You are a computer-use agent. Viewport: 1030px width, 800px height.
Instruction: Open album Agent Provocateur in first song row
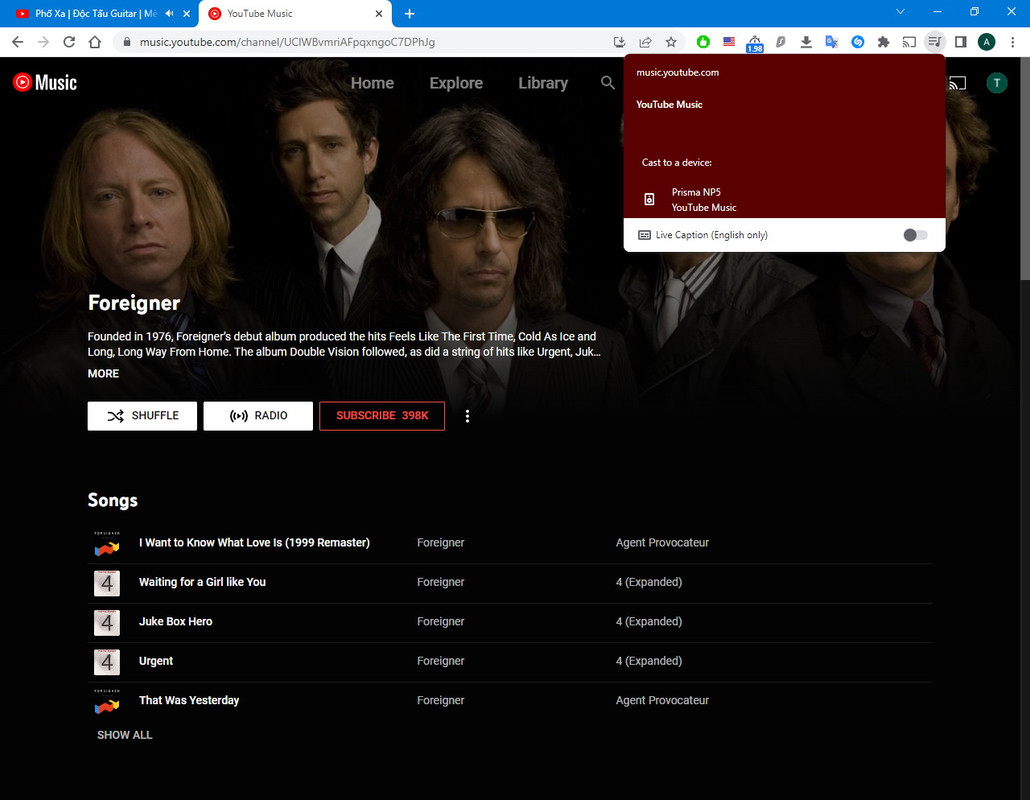click(x=662, y=543)
